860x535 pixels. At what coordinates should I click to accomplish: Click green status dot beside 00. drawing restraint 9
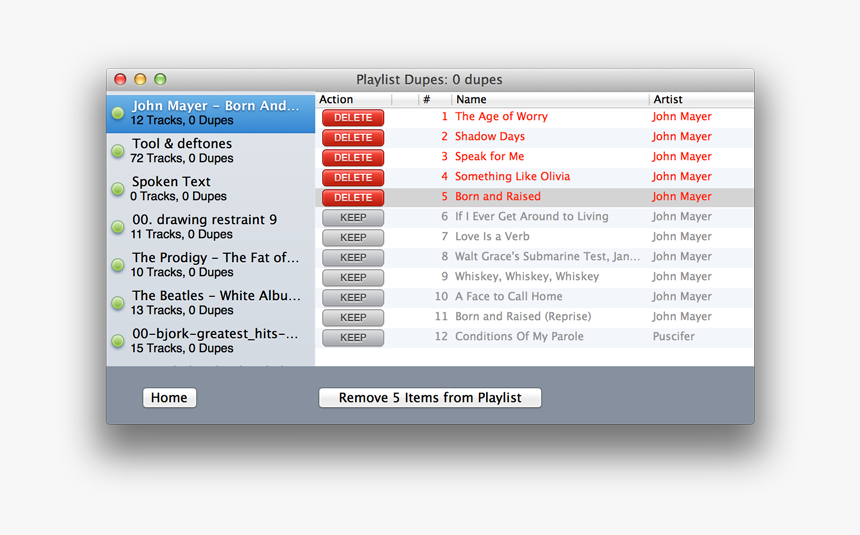[x=118, y=227]
